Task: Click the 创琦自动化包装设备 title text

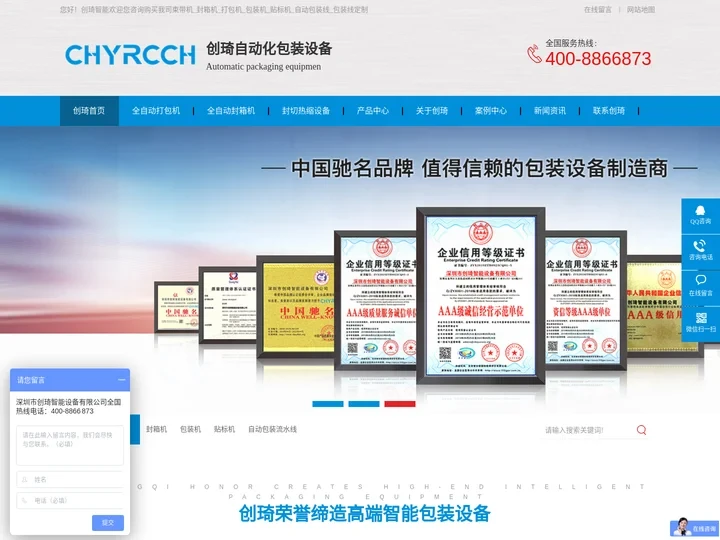Action: coord(269,48)
